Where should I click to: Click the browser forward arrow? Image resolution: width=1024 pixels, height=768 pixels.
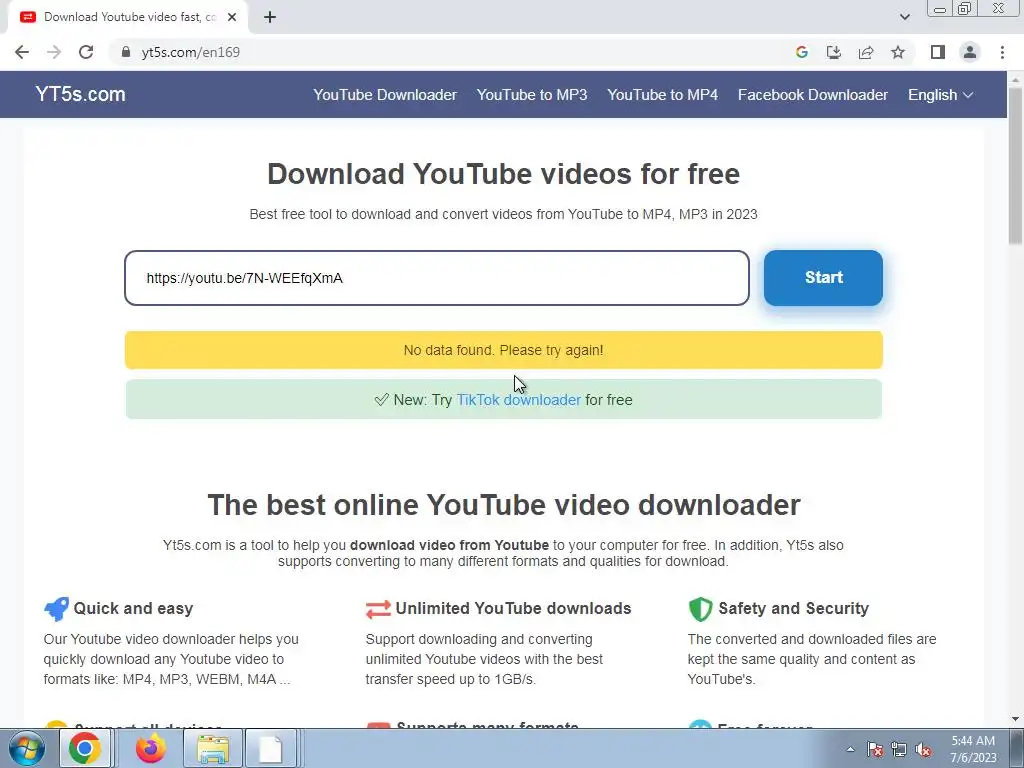point(54,52)
